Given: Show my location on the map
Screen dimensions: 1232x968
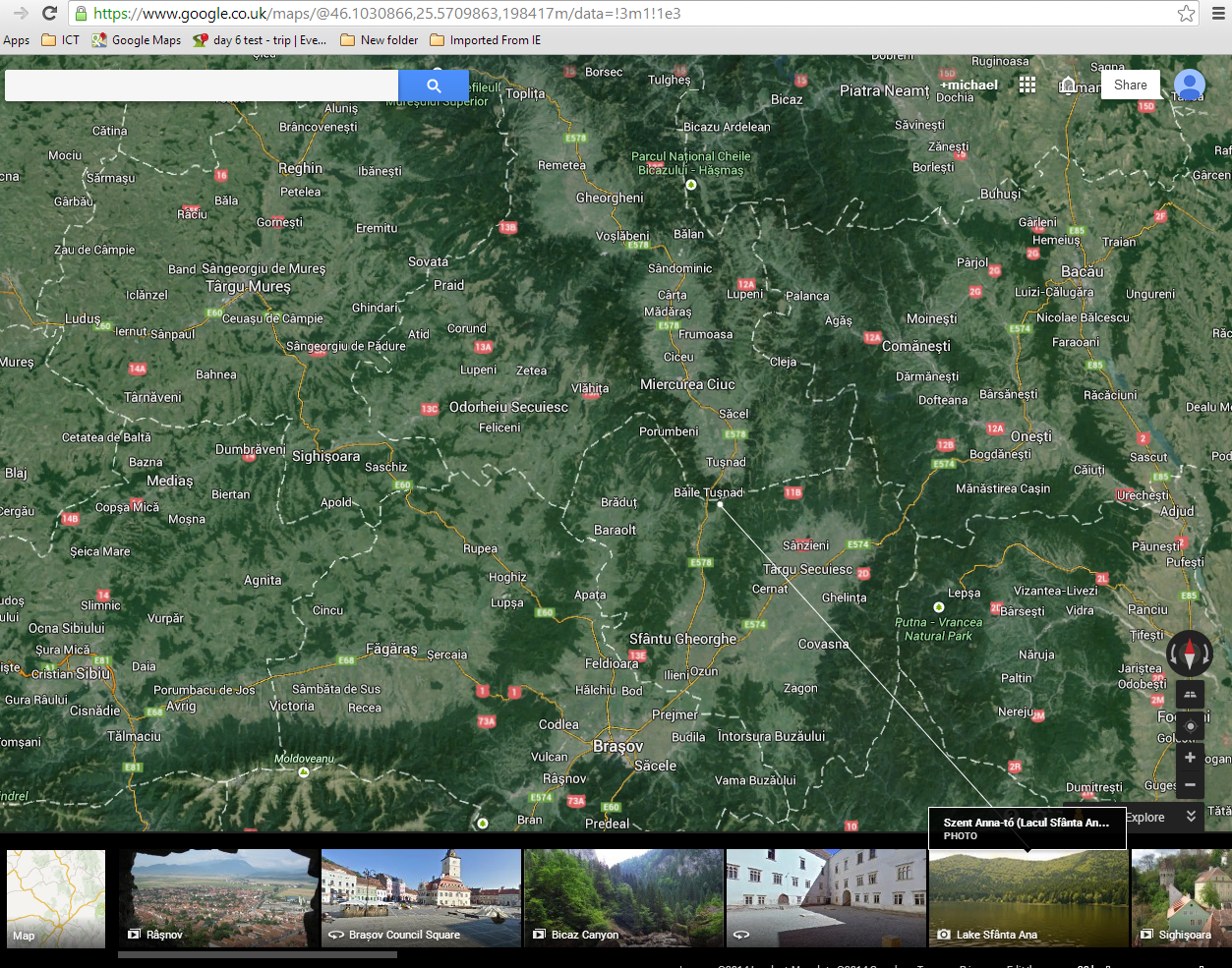Looking at the screenshot, I should pos(1190,725).
